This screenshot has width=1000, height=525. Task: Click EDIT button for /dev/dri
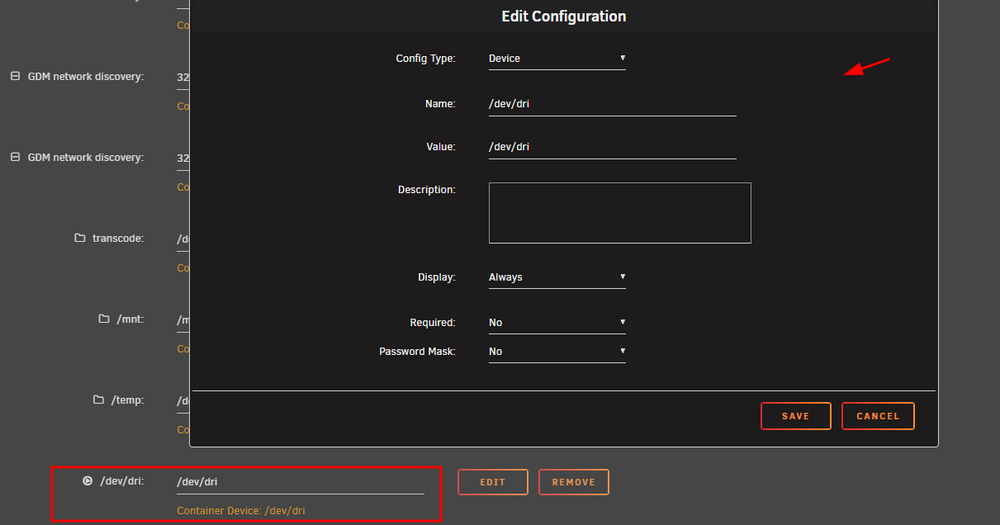coord(492,482)
